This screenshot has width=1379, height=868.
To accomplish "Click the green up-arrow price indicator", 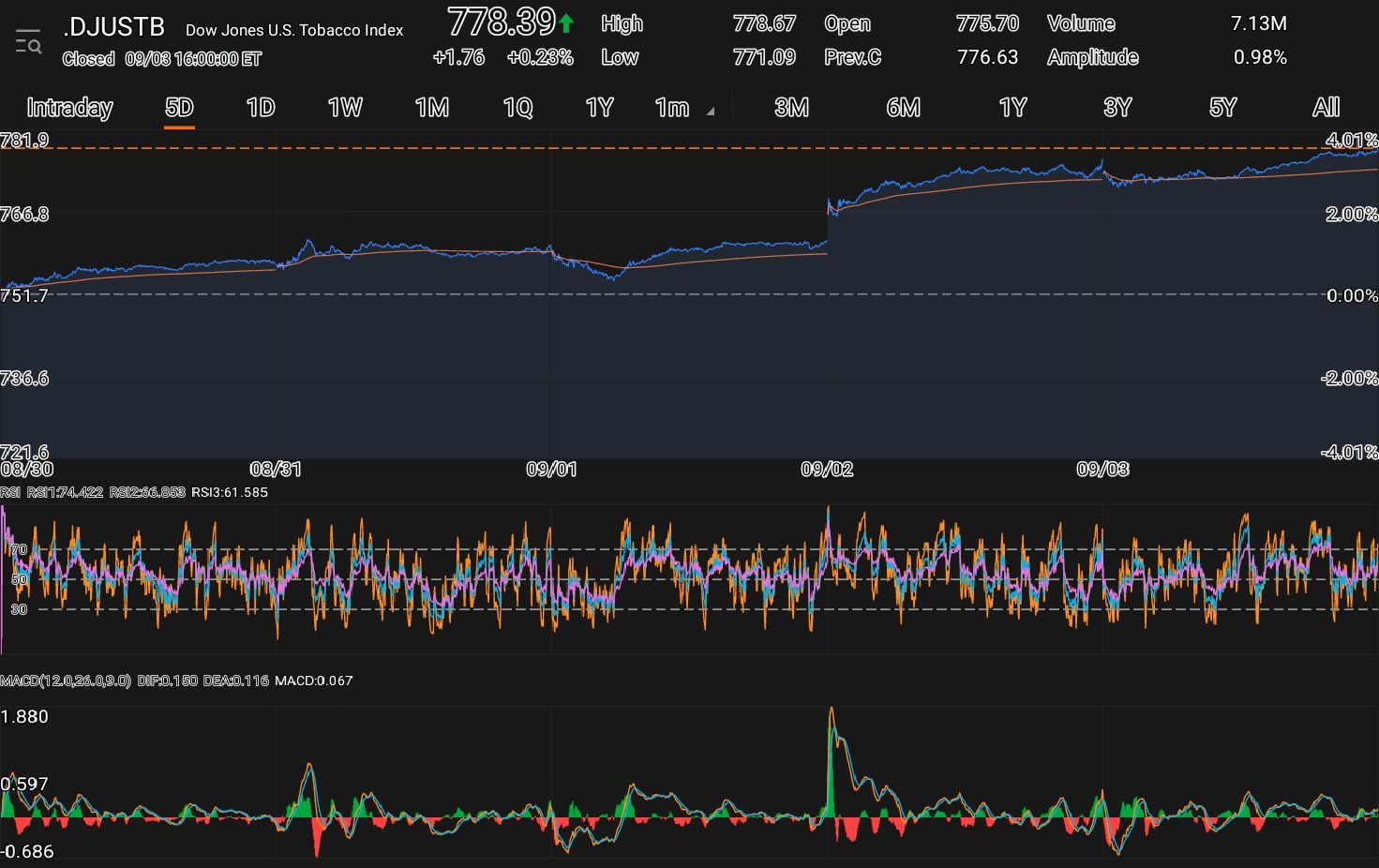I will 566,22.
